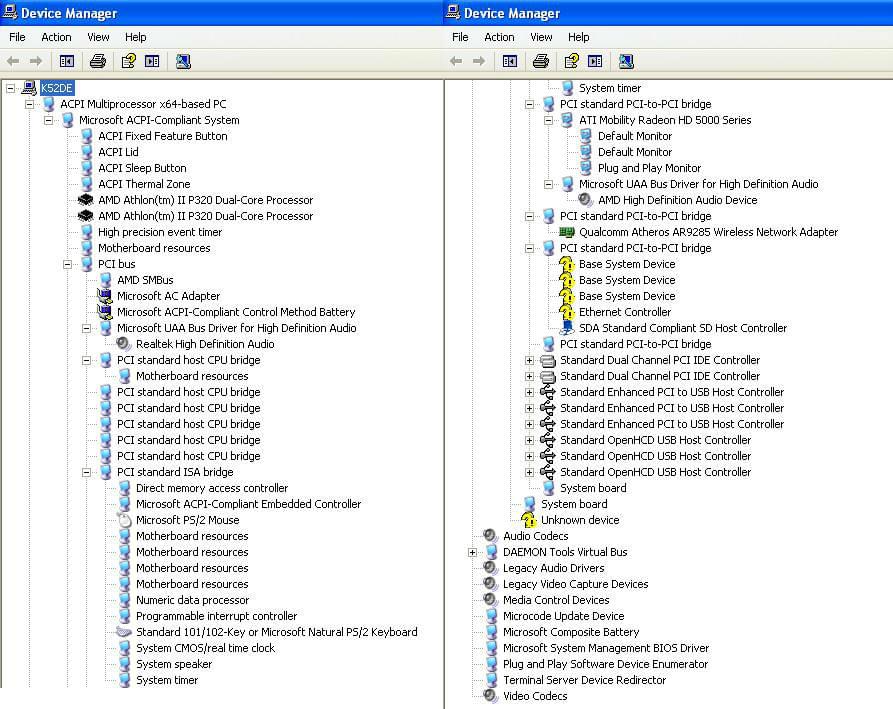Expand the first Standard OpenHCD USB Host Controller
This screenshot has width=893, height=709.
[x=529, y=440]
